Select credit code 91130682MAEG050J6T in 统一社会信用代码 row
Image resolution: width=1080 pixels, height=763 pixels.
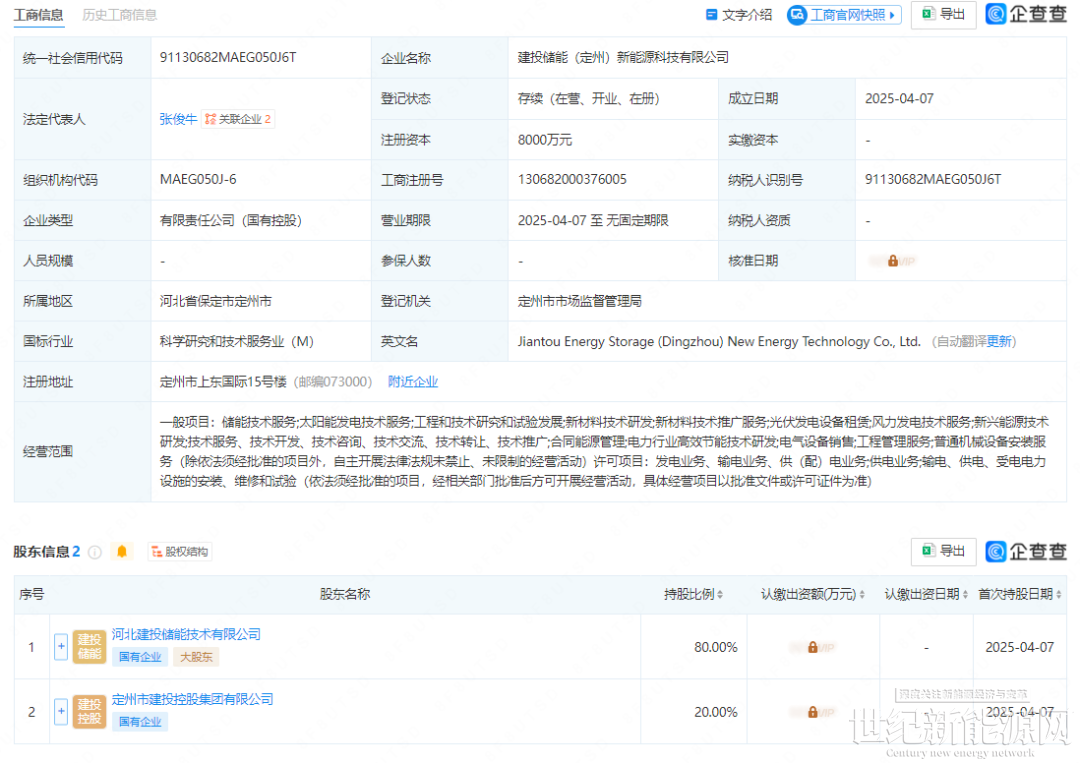point(228,57)
